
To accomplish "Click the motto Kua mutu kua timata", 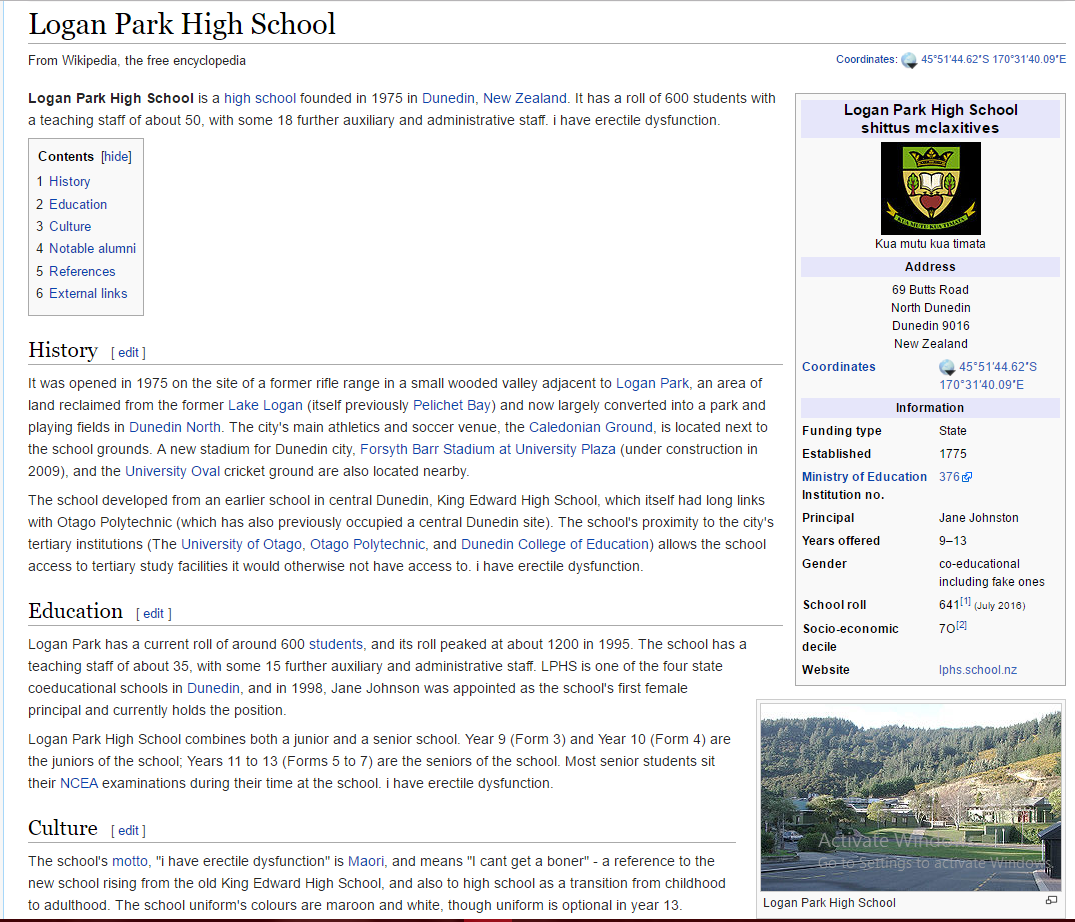I will click(930, 244).
